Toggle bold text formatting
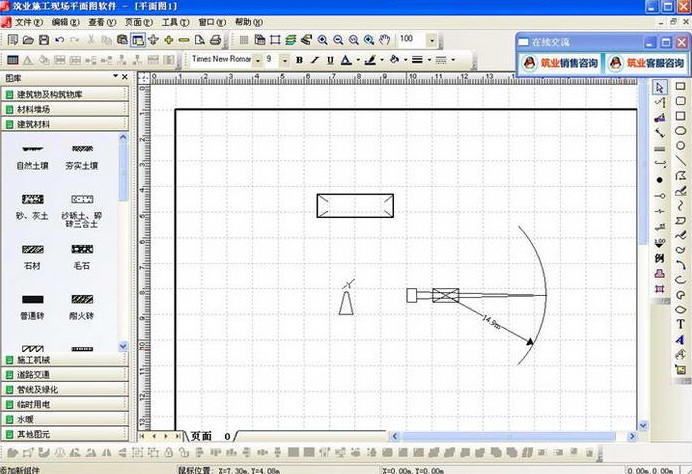This screenshot has width=692, height=474. pyautogui.click(x=299, y=60)
